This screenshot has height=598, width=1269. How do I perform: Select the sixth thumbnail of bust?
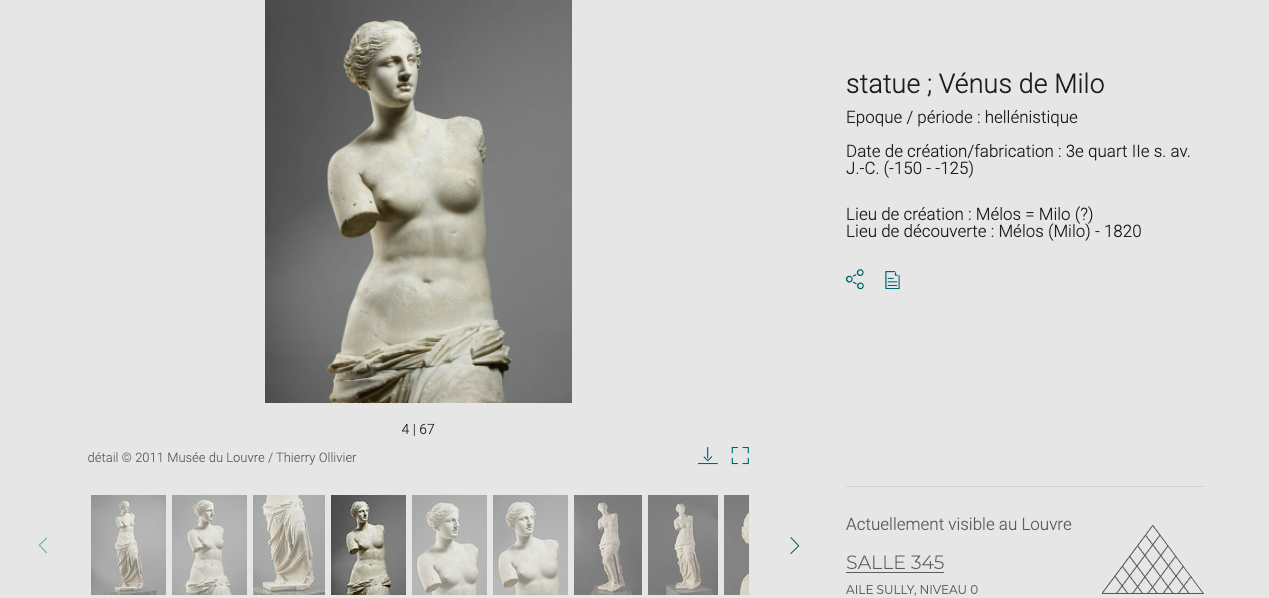tap(530, 545)
